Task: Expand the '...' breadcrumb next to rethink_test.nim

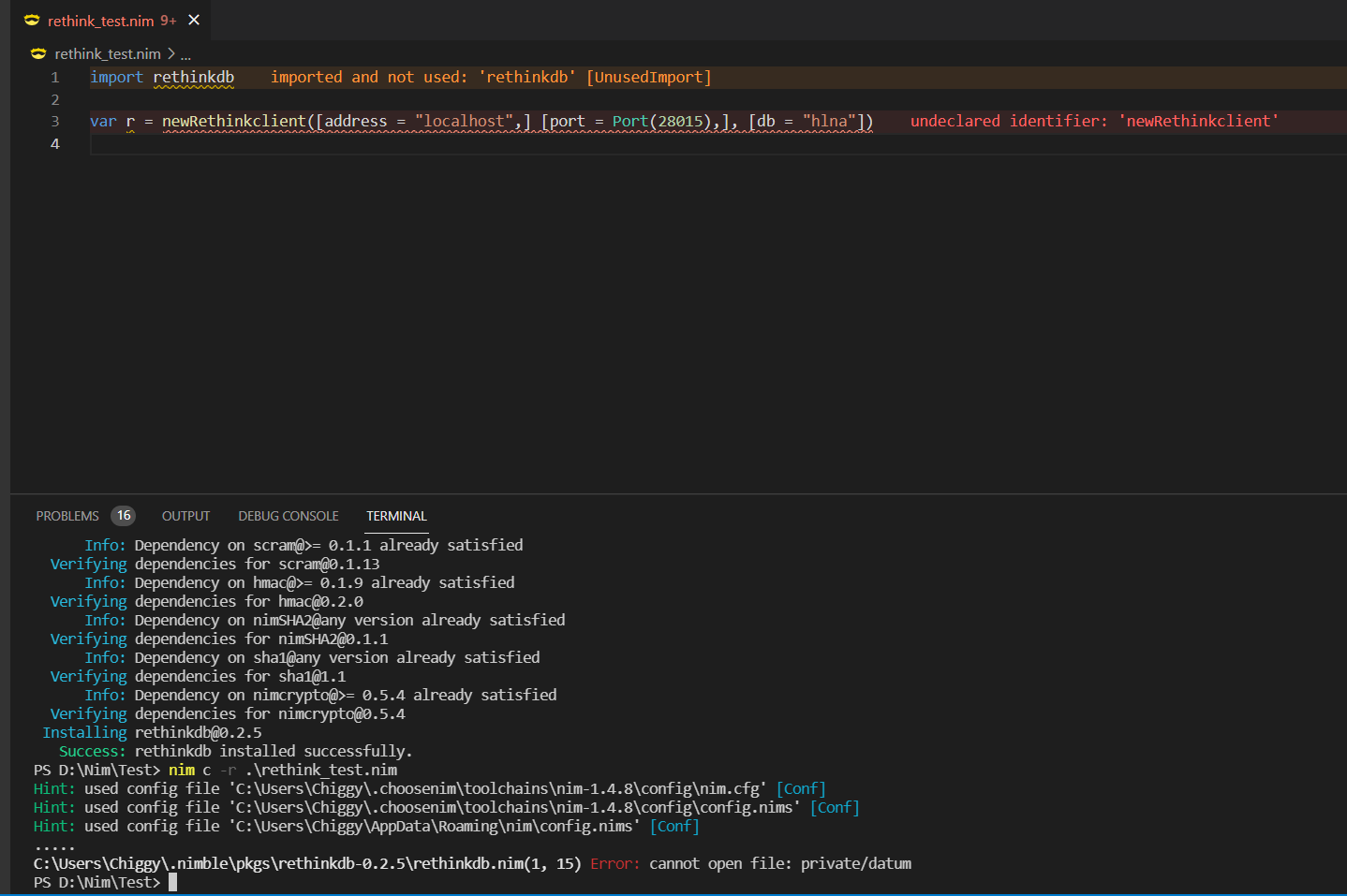Action: click(185, 54)
